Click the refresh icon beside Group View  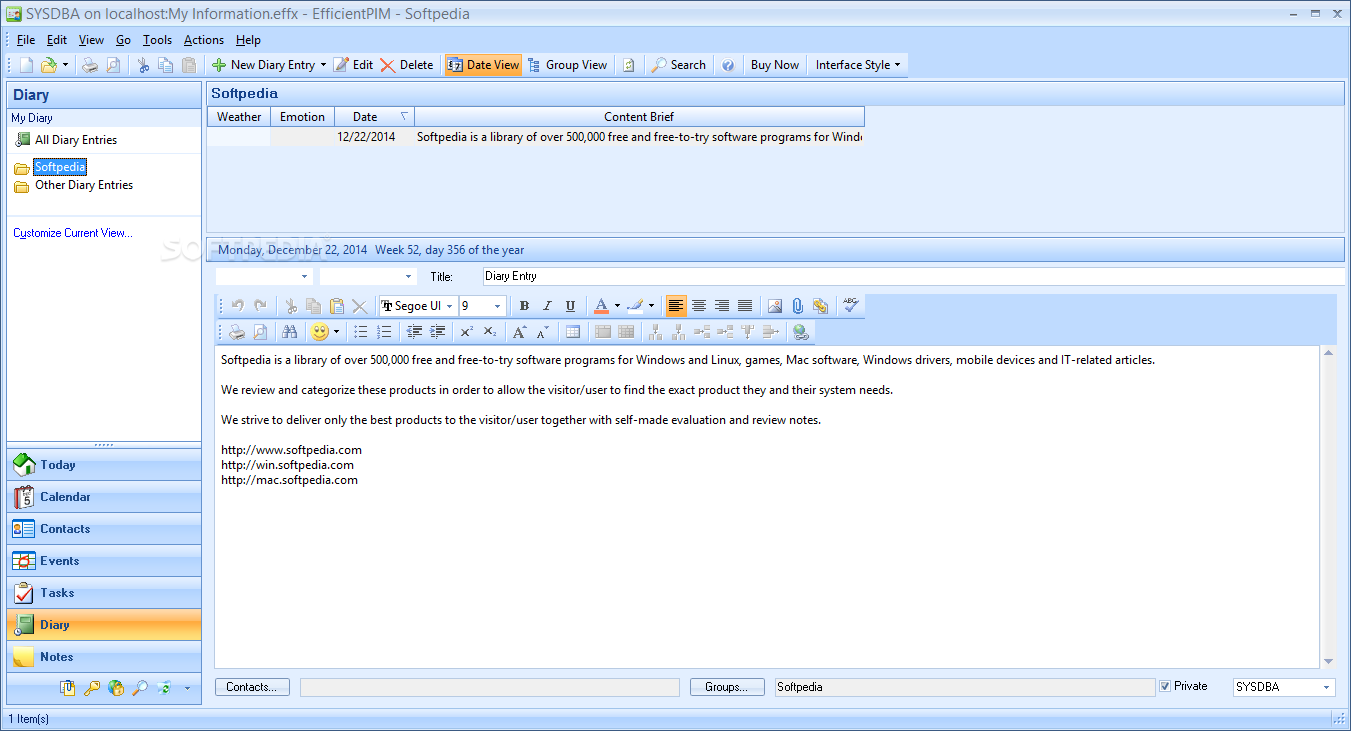click(629, 65)
